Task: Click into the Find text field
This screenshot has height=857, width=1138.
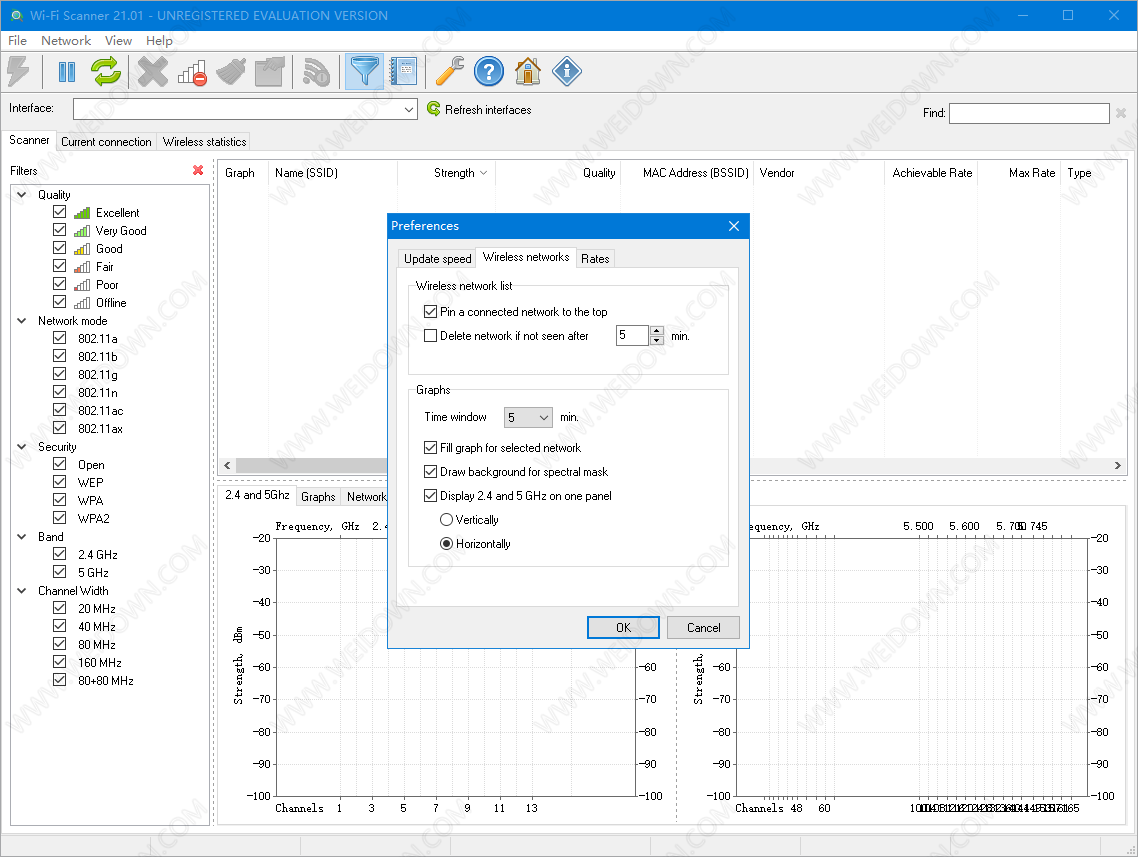Action: 1029,113
